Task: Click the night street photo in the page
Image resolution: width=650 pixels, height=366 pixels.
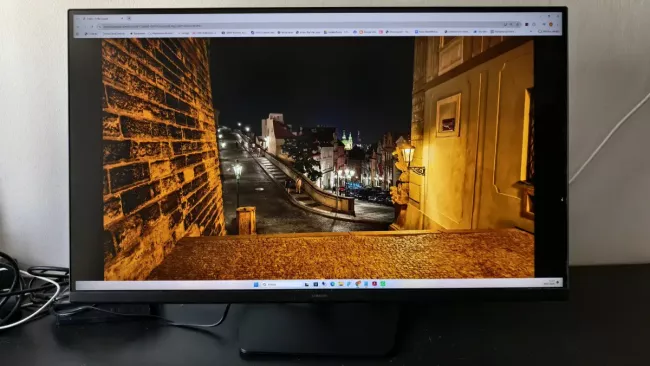Action: coord(318,158)
